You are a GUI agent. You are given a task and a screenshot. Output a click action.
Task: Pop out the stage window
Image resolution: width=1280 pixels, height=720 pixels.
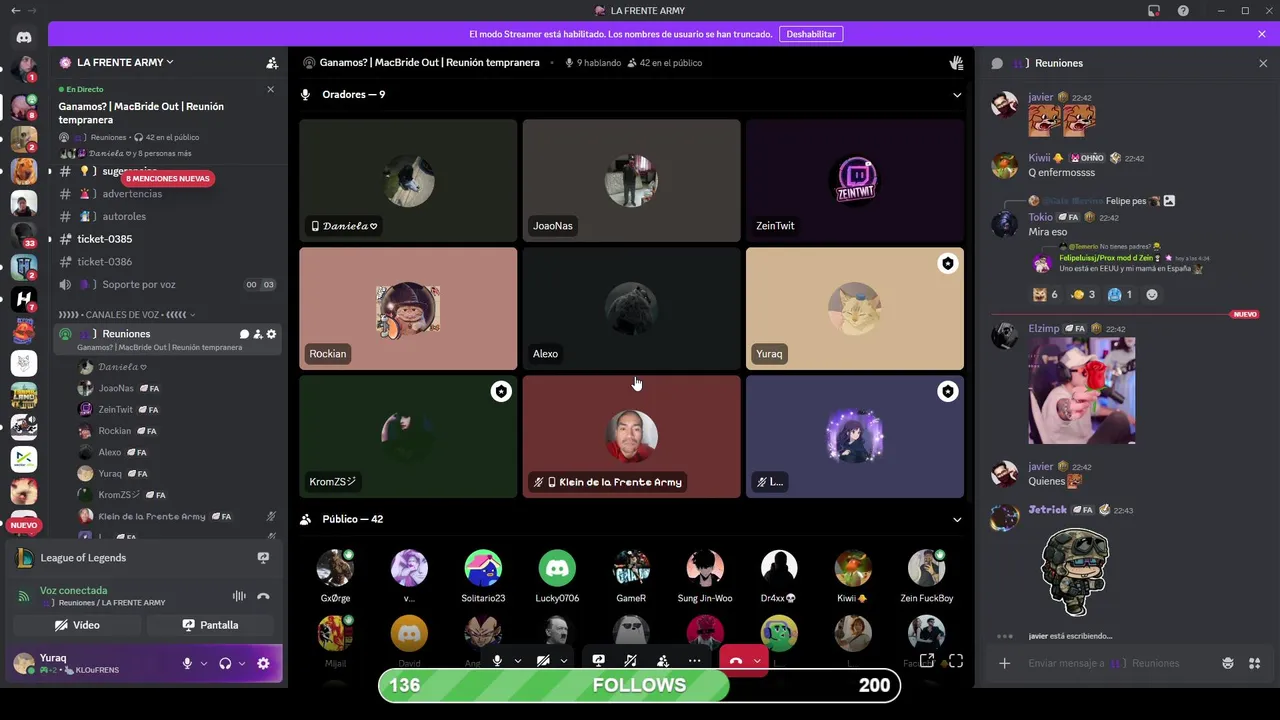tap(927, 661)
